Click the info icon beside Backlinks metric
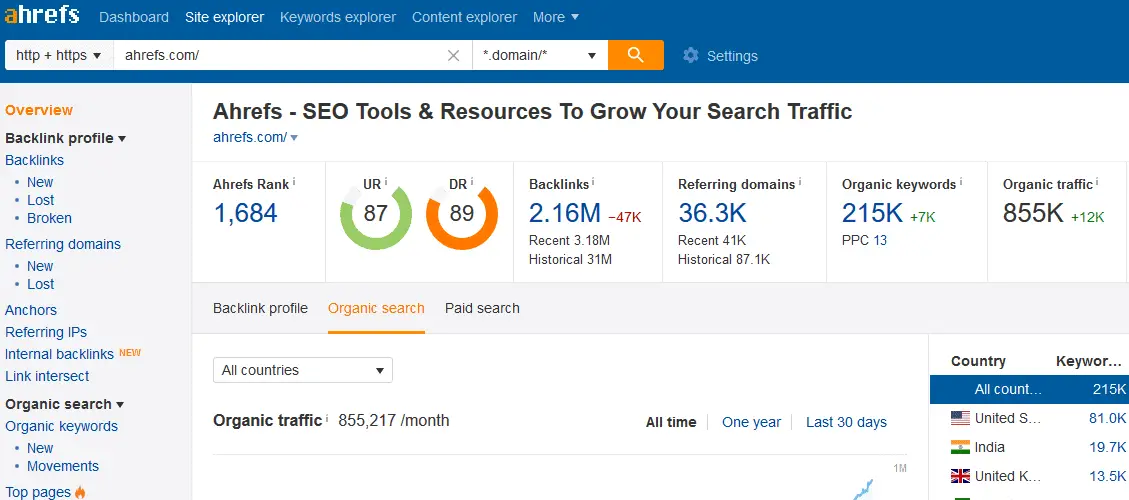The height and width of the screenshot is (500, 1129). pos(594,182)
